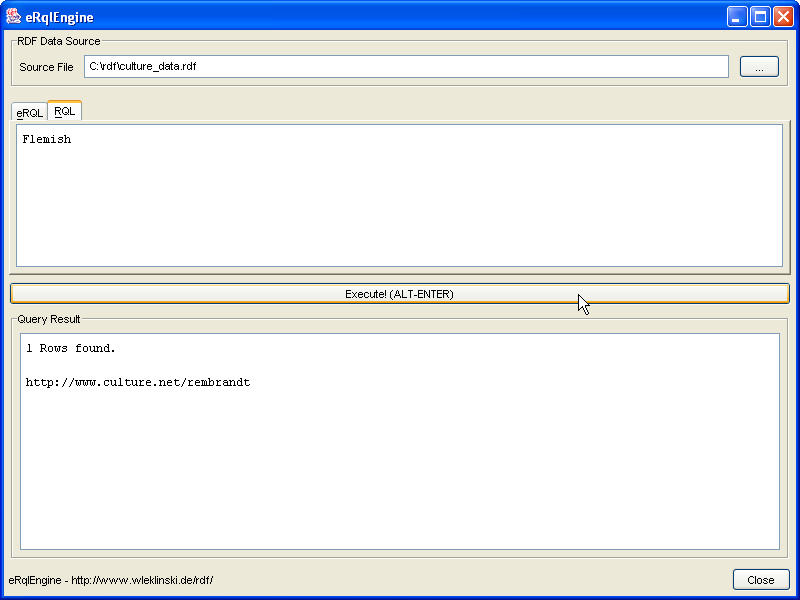This screenshot has width=800, height=600.
Task: Click the Close button at bottom right
Action: click(x=760, y=580)
